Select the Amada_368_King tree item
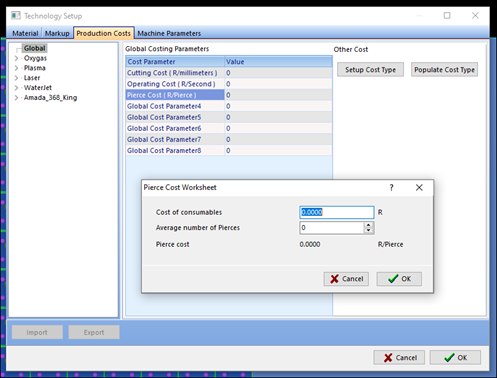 (x=50, y=98)
